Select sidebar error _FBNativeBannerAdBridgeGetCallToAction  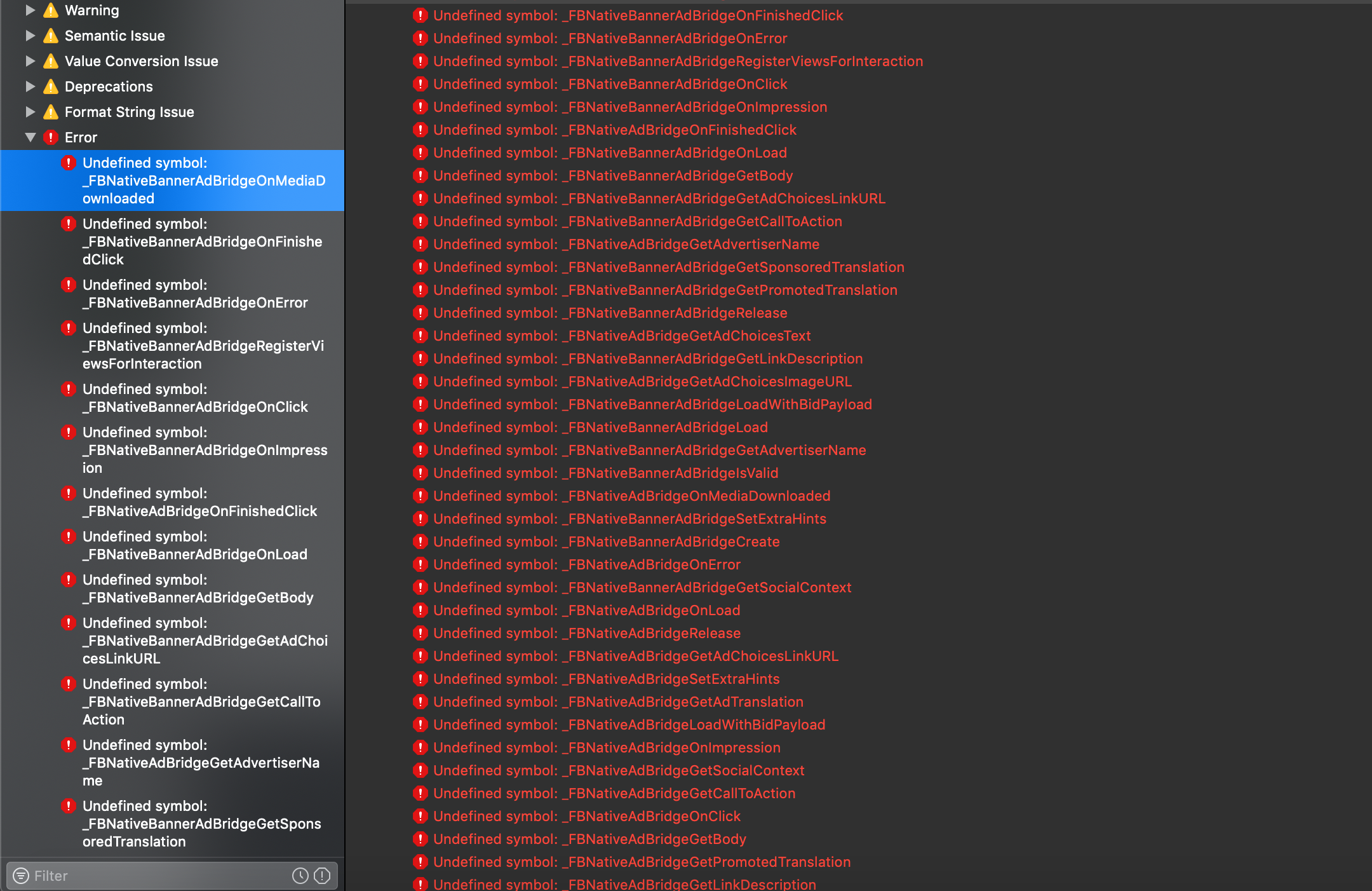coord(172,702)
